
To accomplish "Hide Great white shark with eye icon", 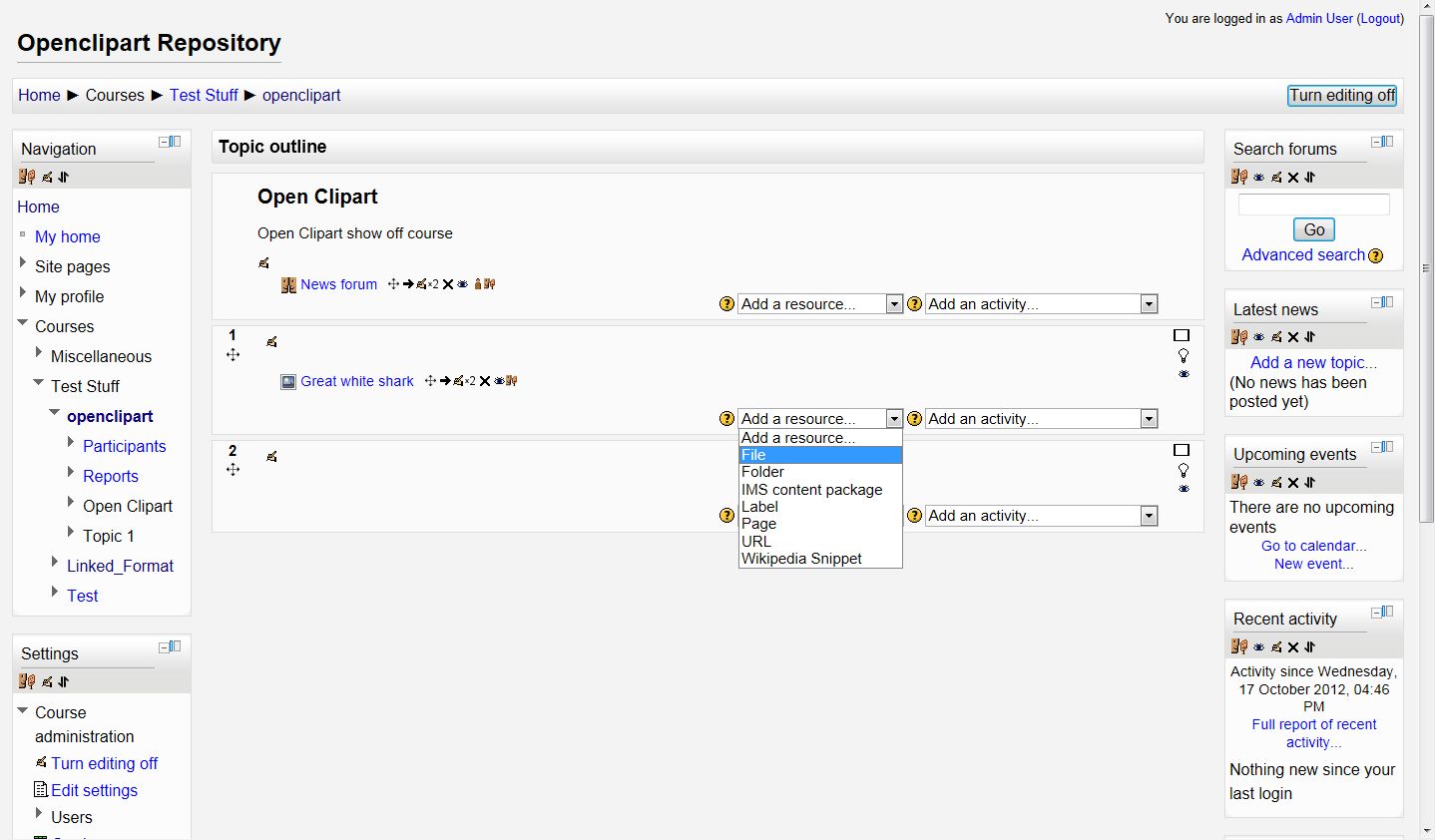I will [x=499, y=381].
